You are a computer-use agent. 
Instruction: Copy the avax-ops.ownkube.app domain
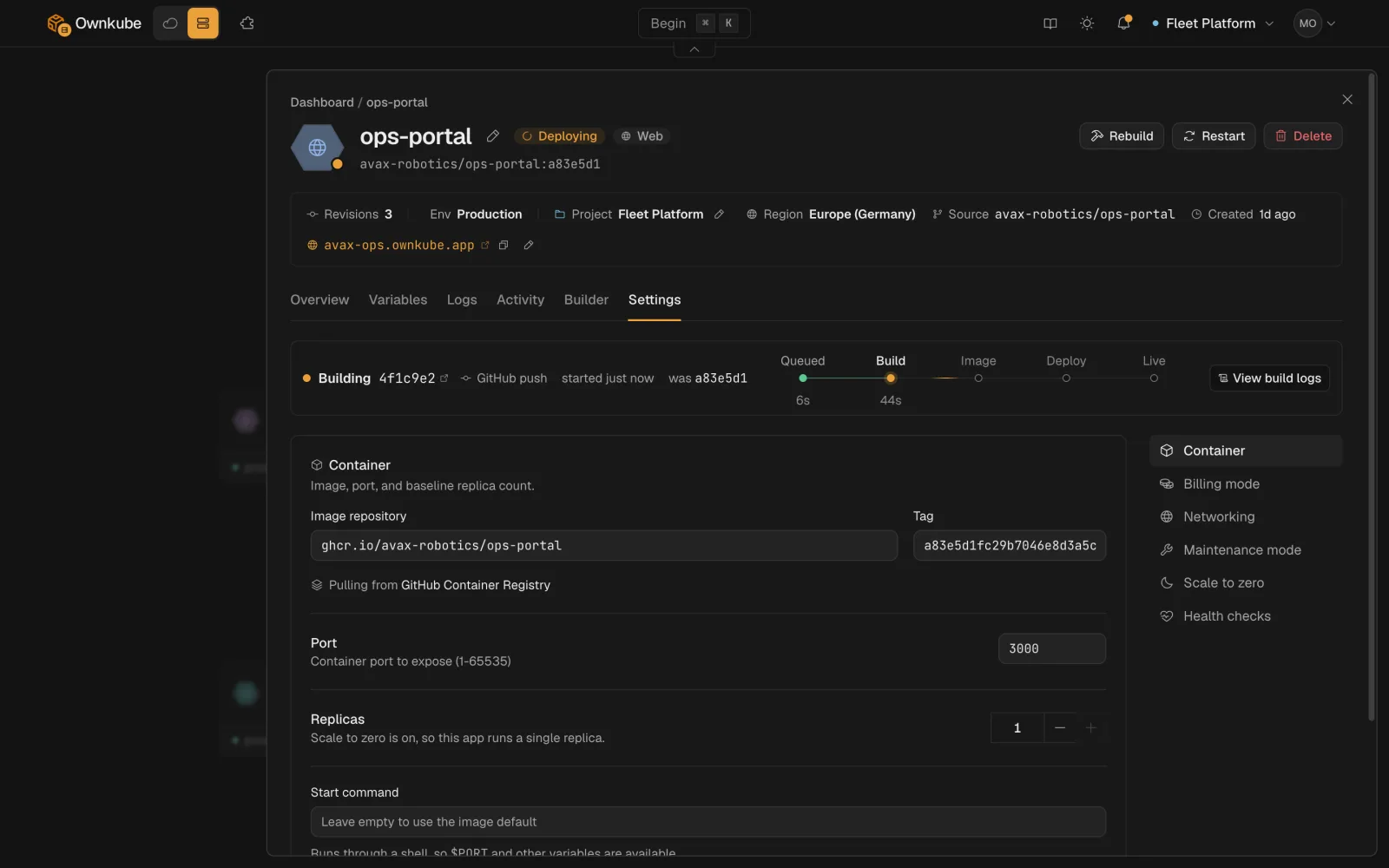504,246
